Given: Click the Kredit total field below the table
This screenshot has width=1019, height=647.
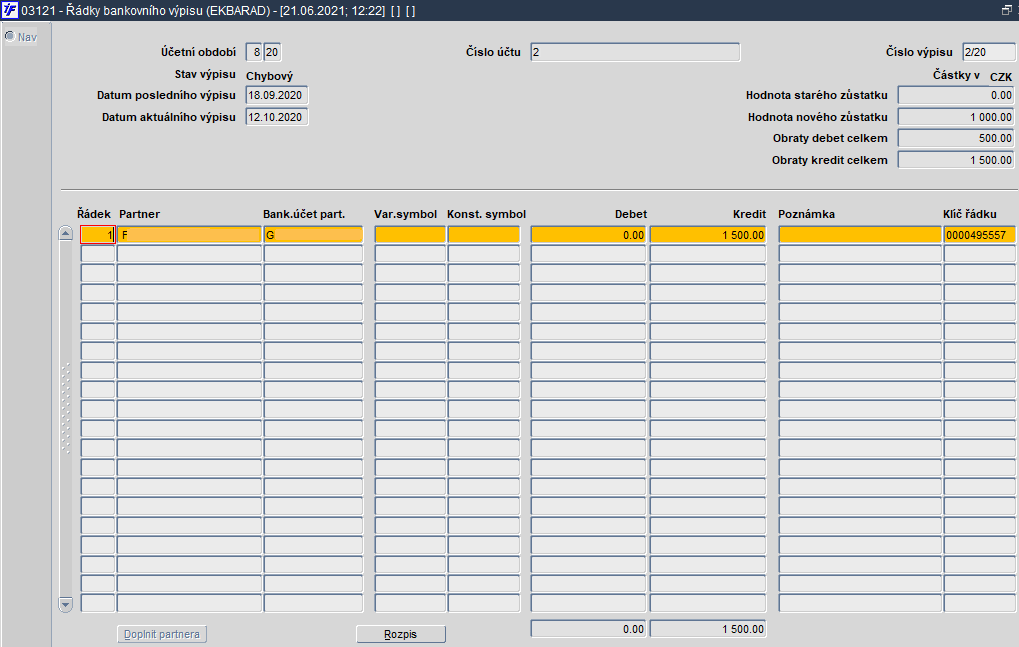Looking at the screenshot, I should (x=708, y=629).
